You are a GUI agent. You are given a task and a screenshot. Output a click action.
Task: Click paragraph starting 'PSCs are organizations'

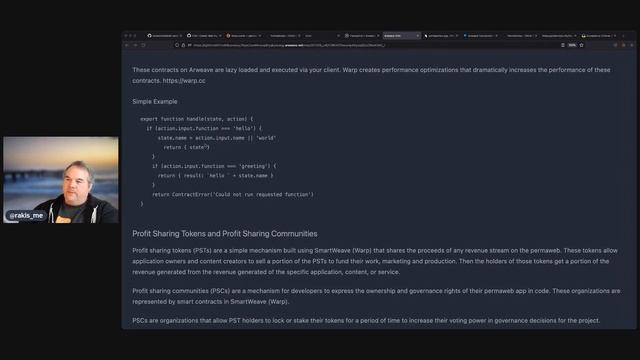tap(366, 321)
